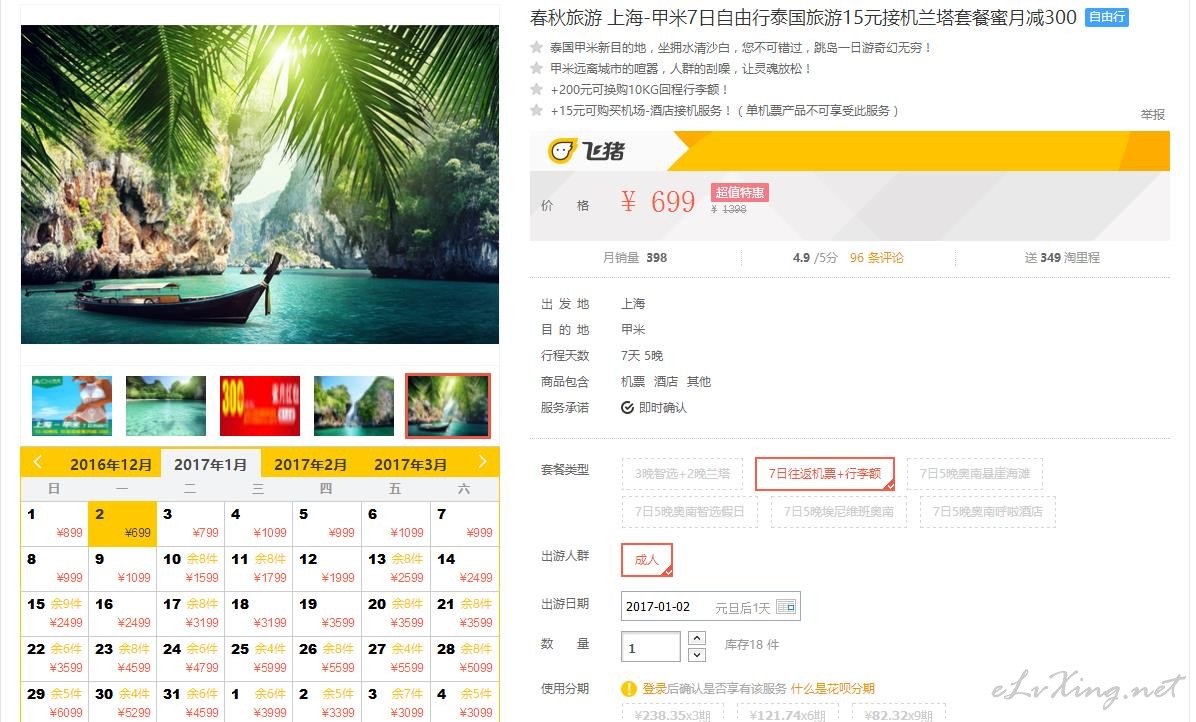This screenshot has height=722, width=1196.
Task: Switch calendar to 2016年12月 tab
Action: point(111,464)
